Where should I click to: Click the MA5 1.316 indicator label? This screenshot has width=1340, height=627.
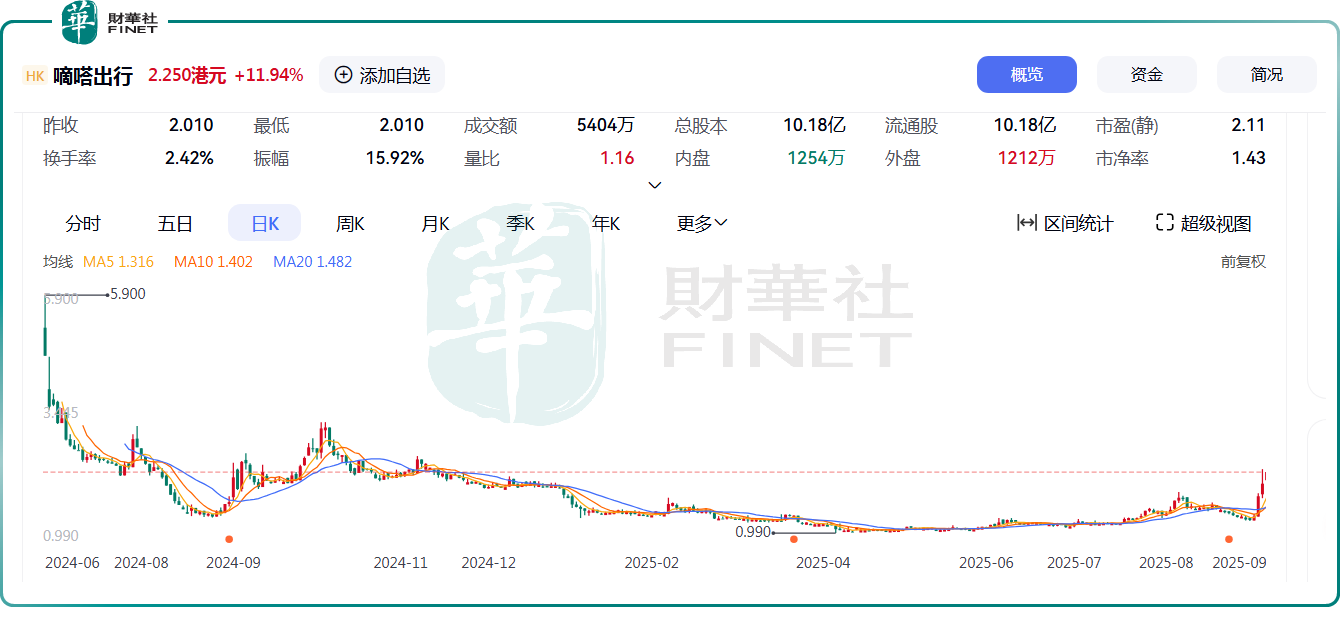coord(118,262)
